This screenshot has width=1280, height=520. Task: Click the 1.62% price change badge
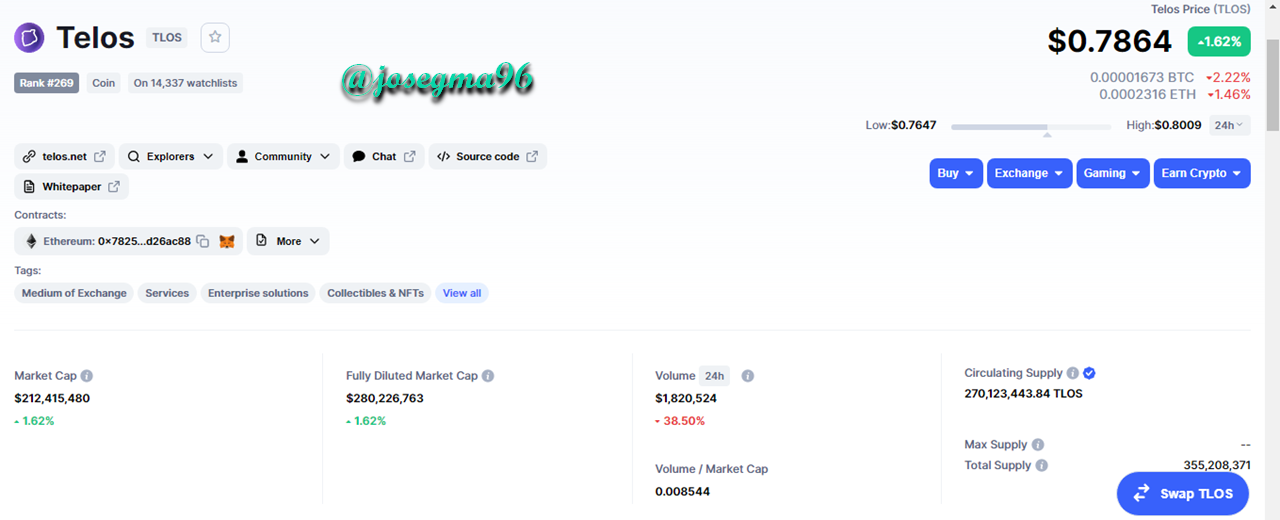click(x=1219, y=42)
